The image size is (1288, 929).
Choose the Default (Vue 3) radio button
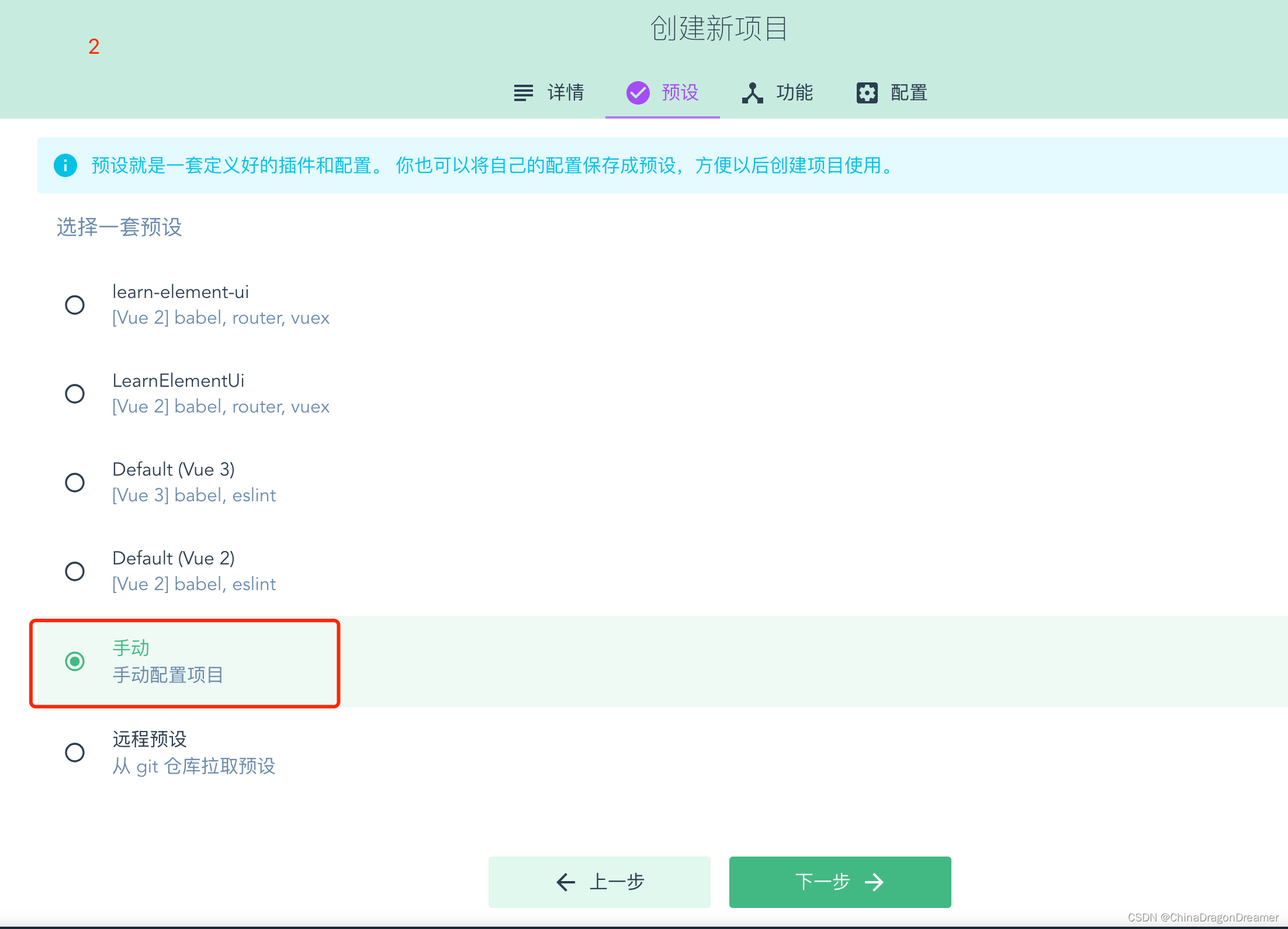click(x=75, y=483)
